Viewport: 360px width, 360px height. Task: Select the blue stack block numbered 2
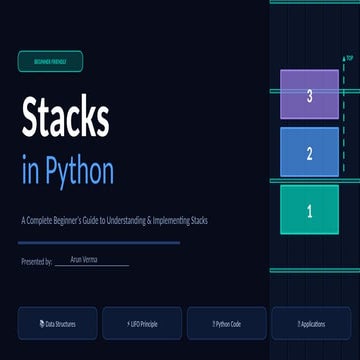310,152
